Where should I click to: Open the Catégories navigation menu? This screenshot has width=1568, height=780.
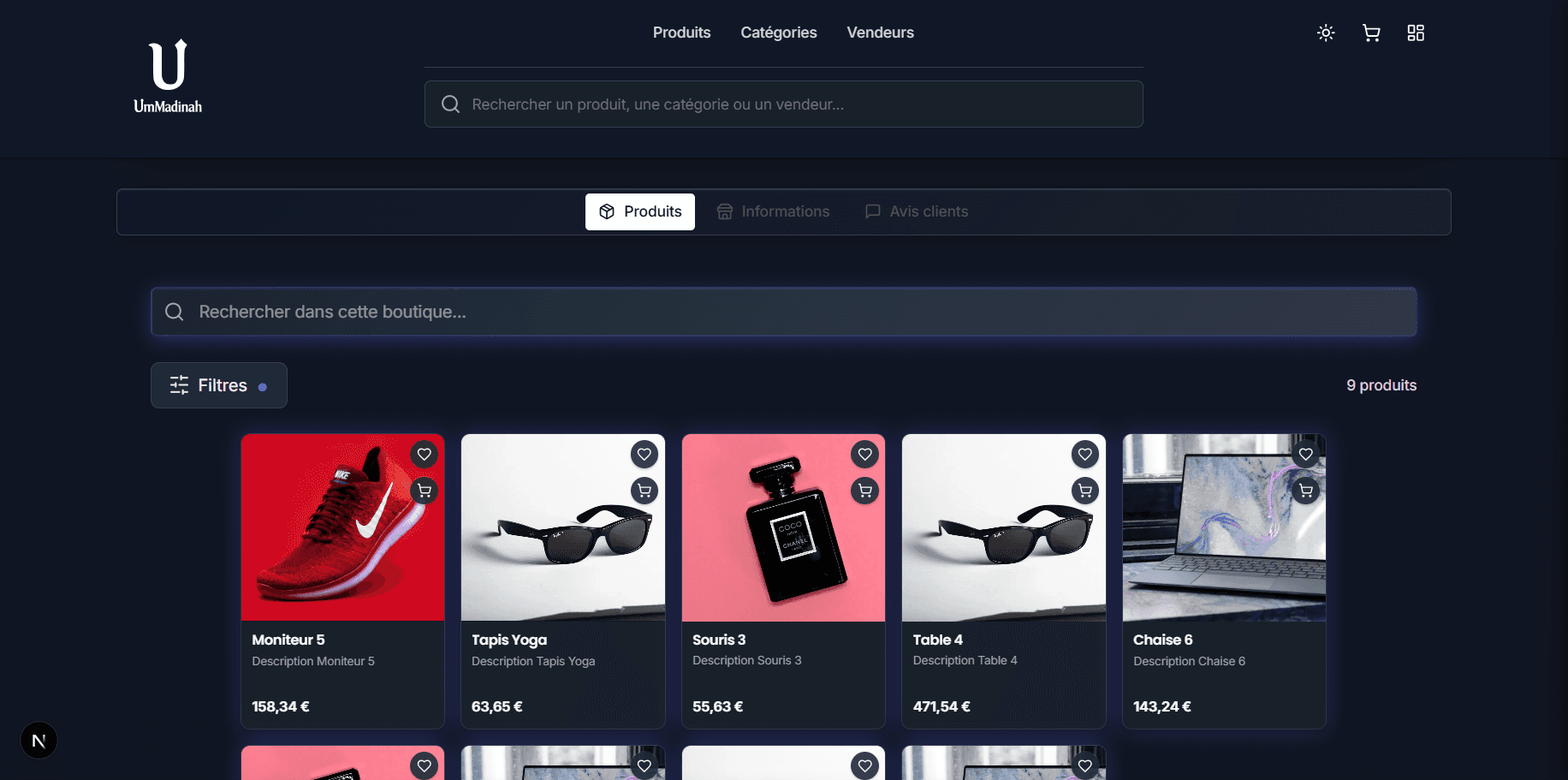click(x=778, y=33)
